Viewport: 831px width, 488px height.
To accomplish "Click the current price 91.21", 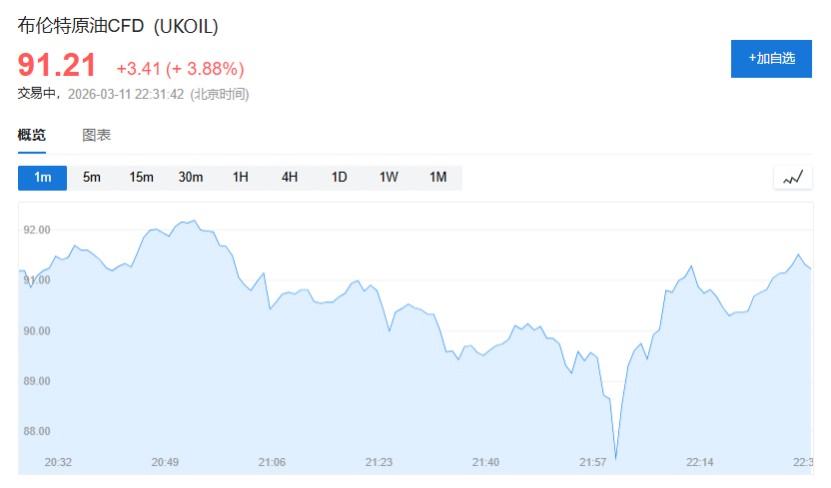I will 57,66.
